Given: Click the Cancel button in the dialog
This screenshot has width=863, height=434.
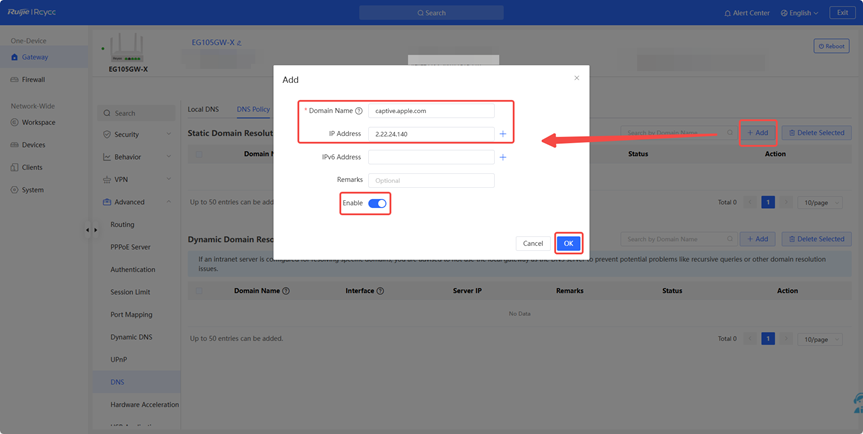Looking at the screenshot, I should 533,243.
